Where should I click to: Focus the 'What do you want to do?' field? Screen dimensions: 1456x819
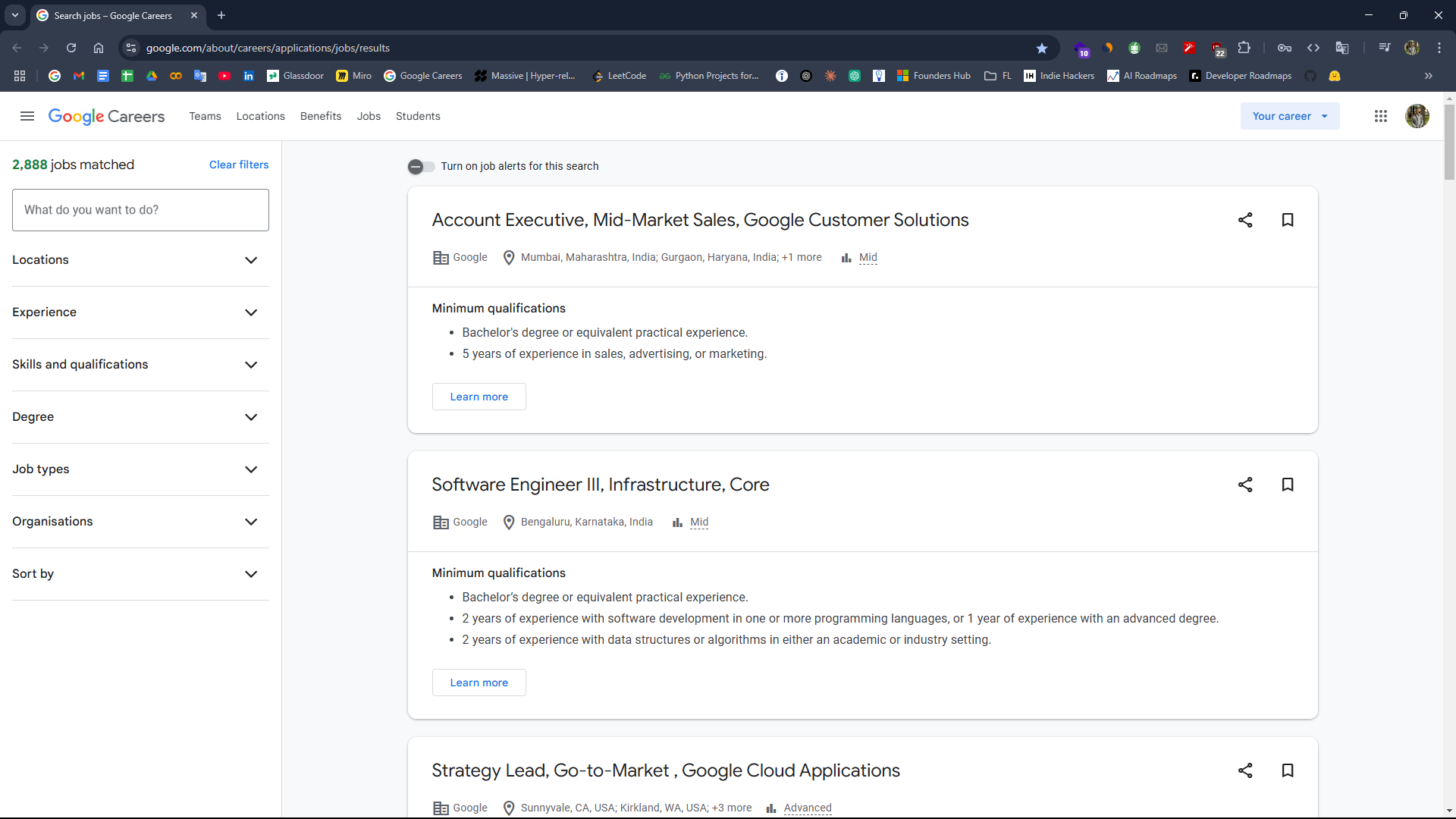tap(140, 210)
